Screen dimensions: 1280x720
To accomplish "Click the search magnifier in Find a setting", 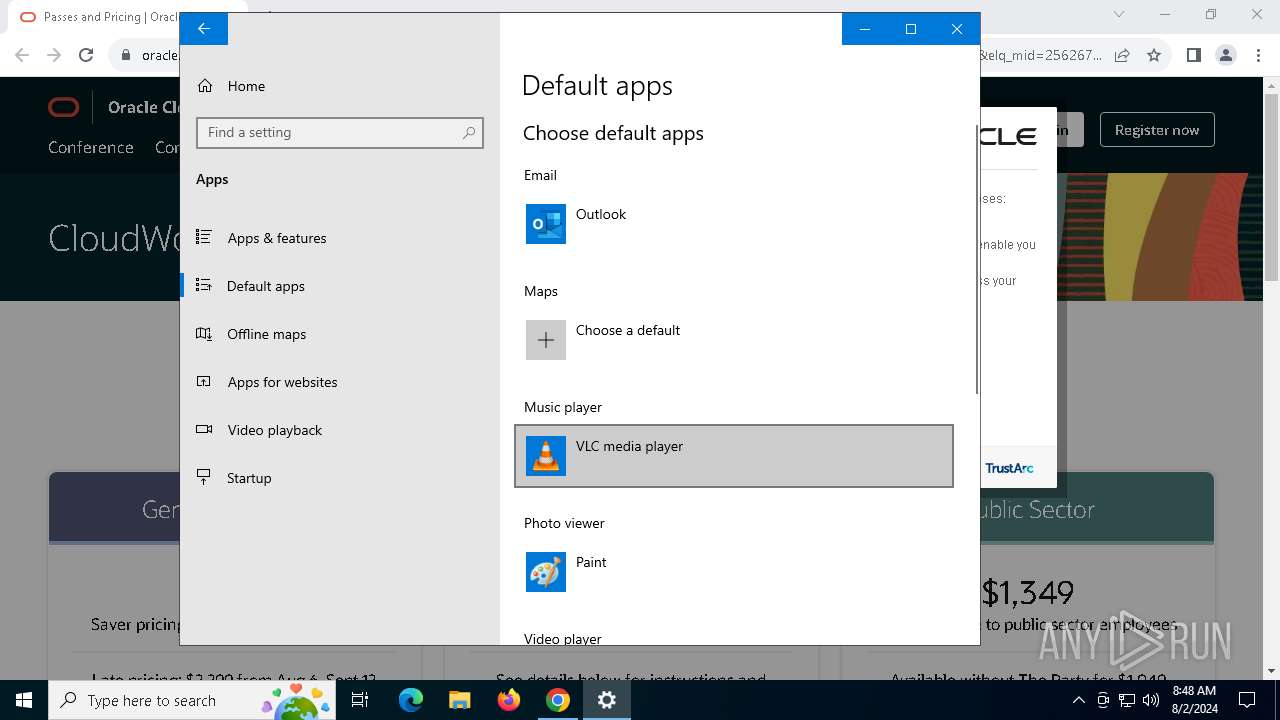I will click(x=469, y=133).
